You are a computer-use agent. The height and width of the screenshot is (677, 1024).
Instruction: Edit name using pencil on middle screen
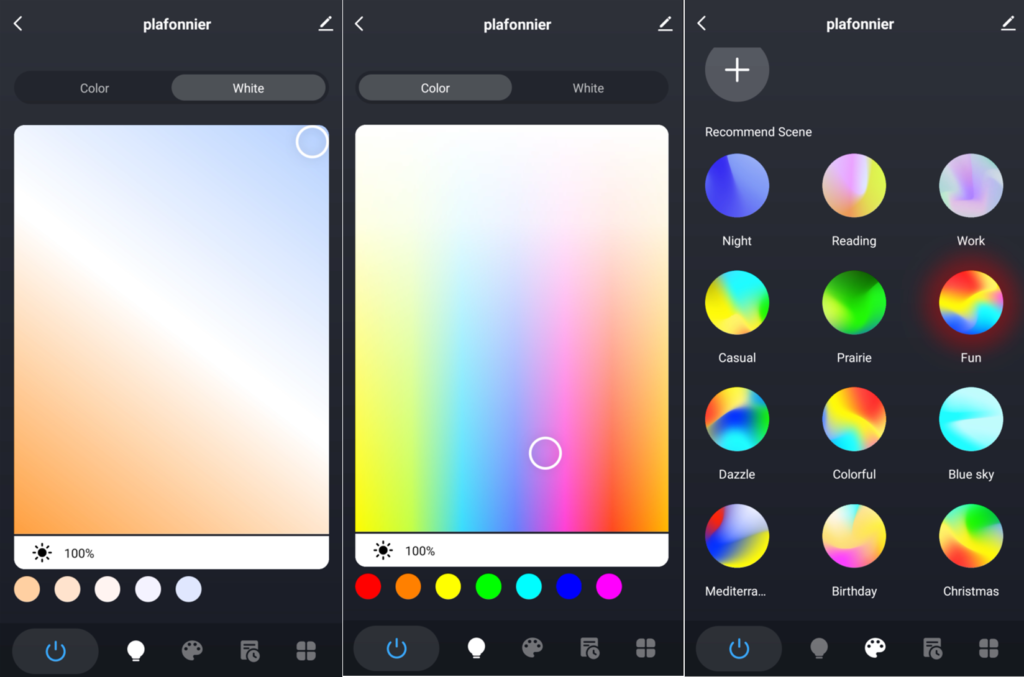point(665,24)
